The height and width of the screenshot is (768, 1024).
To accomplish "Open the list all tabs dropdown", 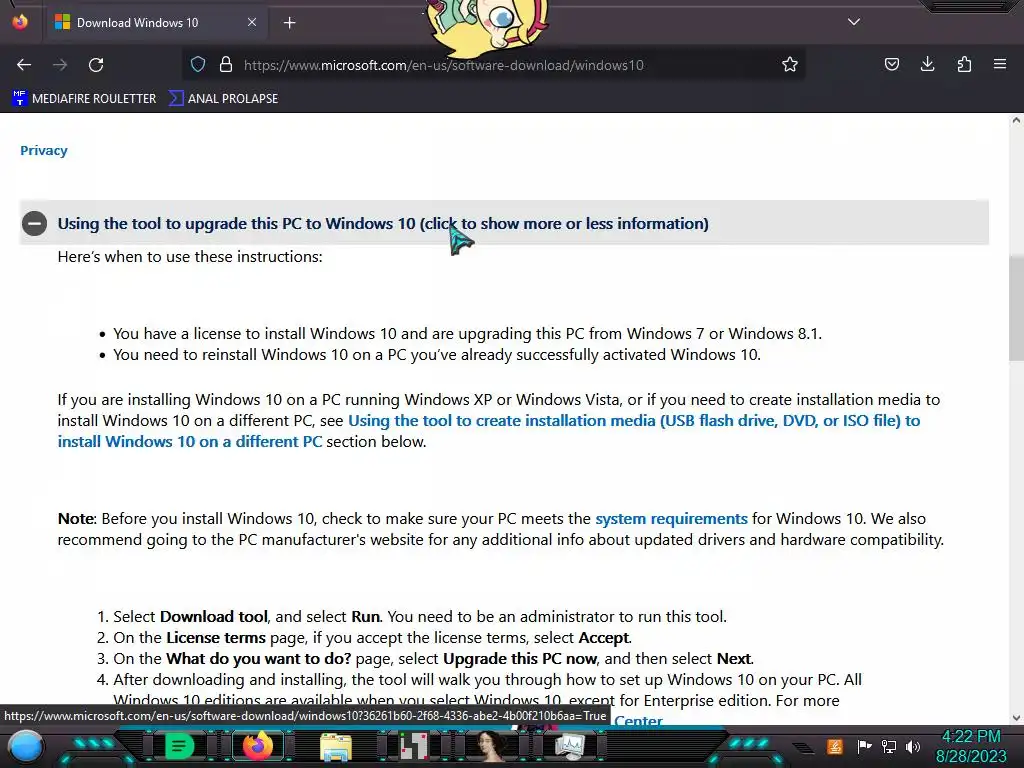I will 854,22.
